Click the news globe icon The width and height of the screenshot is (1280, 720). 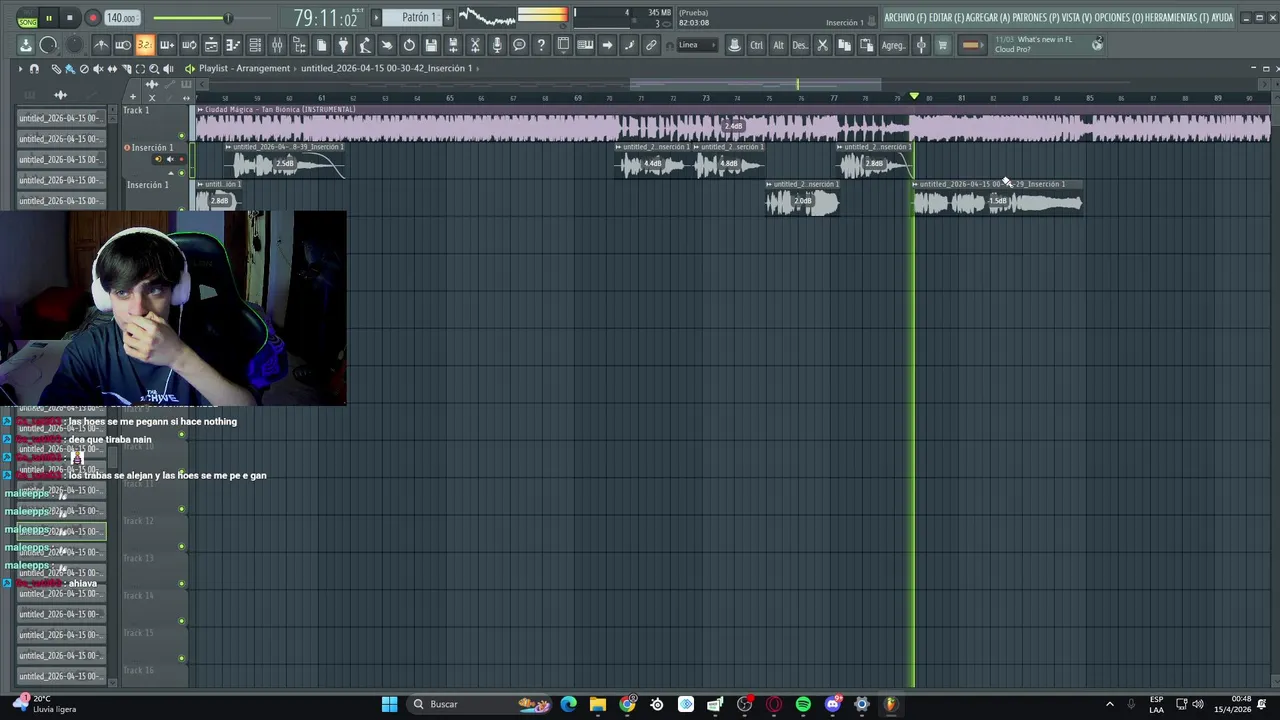click(x=1097, y=45)
